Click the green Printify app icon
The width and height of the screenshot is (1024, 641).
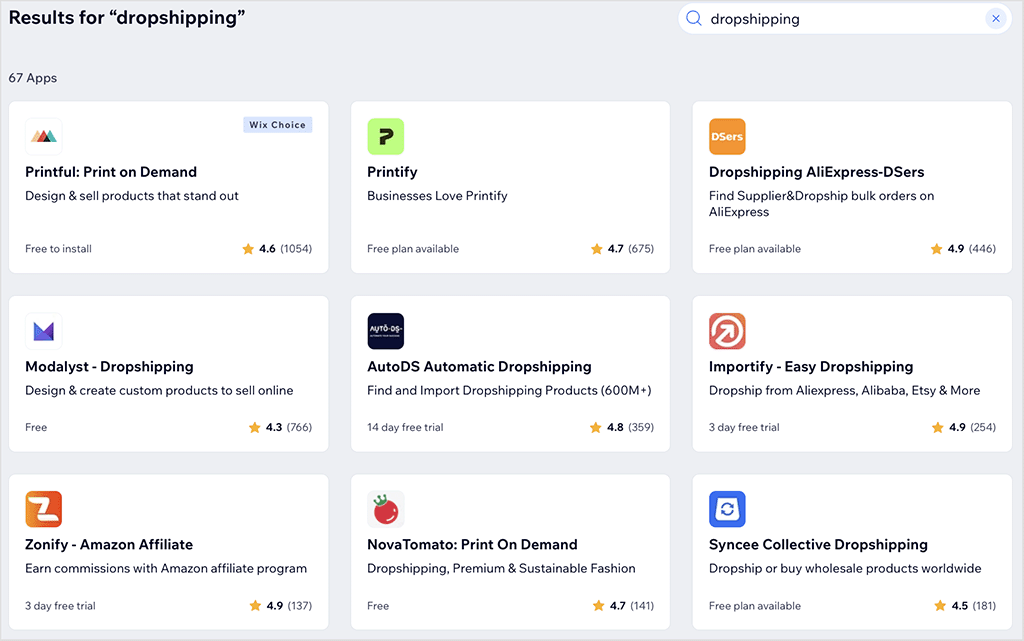[x=385, y=136]
